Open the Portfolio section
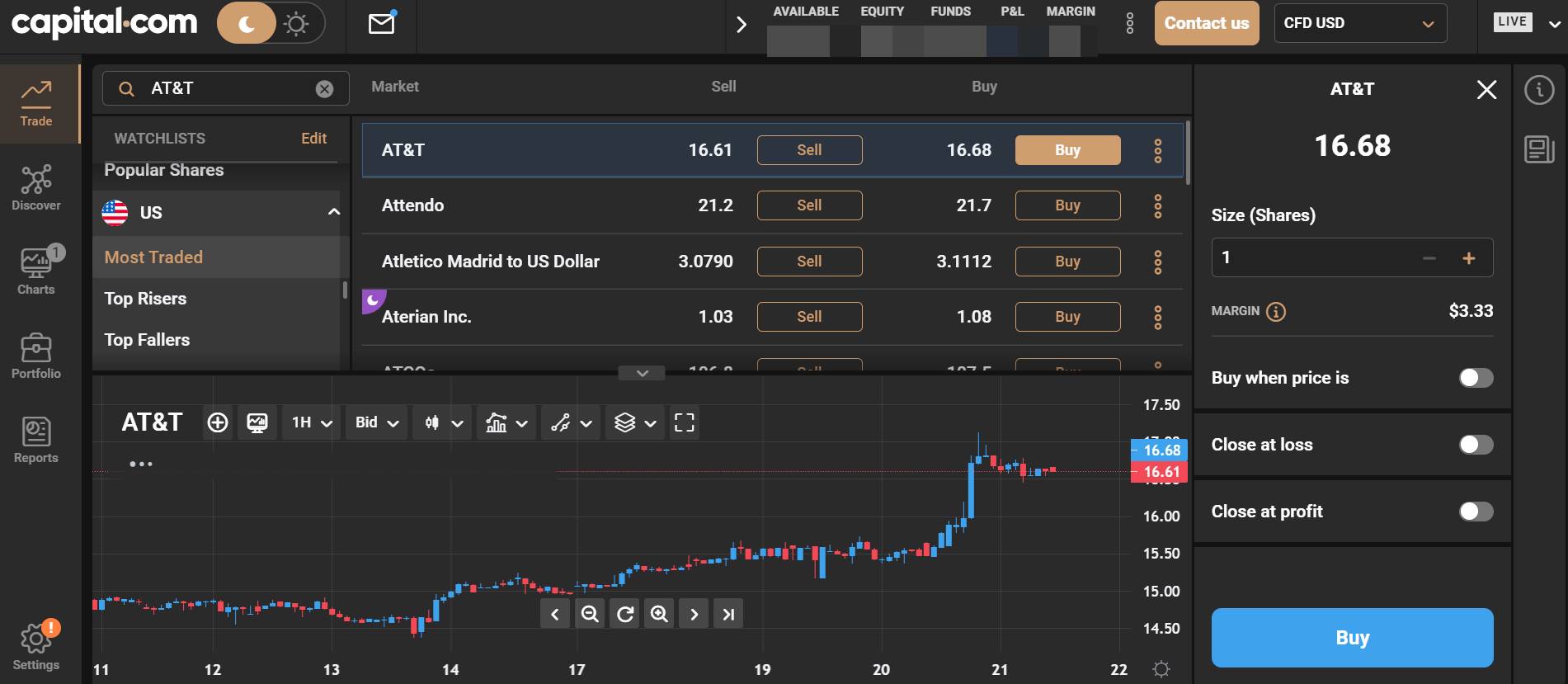This screenshot has height=684, width=1568. pyautogui.click(x=36, y=356)
